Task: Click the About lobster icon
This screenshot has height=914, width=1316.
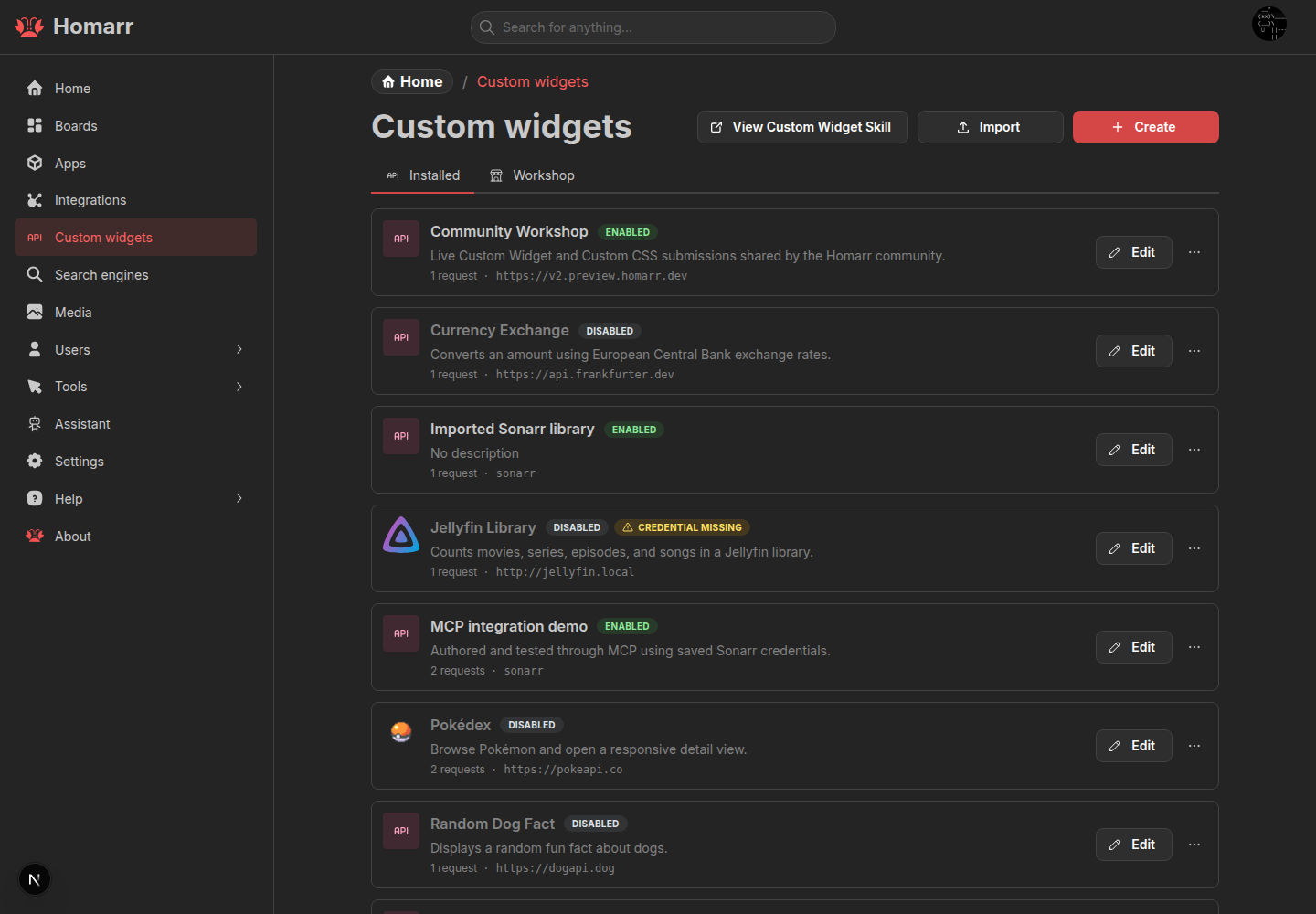Action: point(35,536)
